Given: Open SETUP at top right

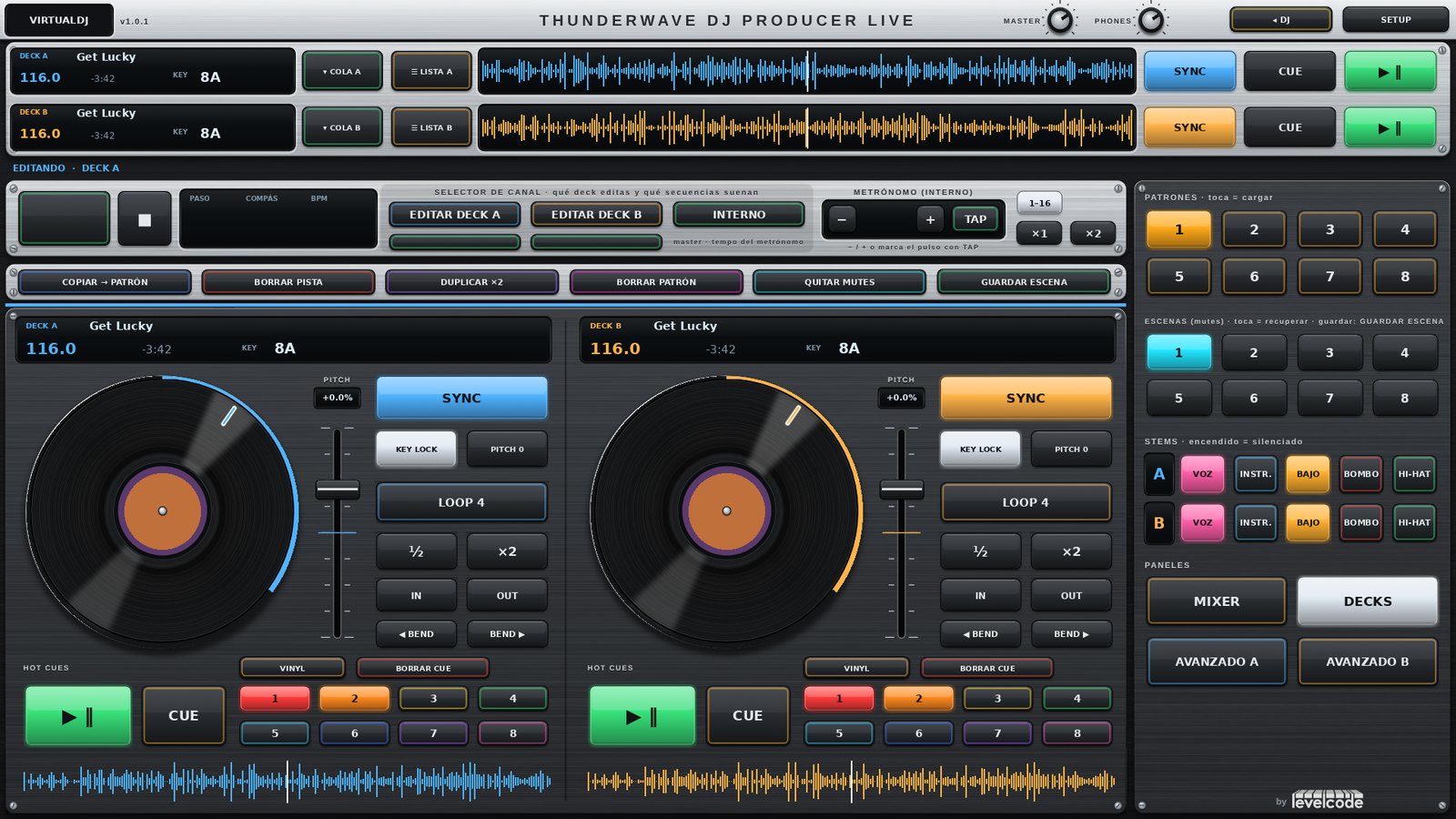Looking at the screenshot, I should (1395, 20).
